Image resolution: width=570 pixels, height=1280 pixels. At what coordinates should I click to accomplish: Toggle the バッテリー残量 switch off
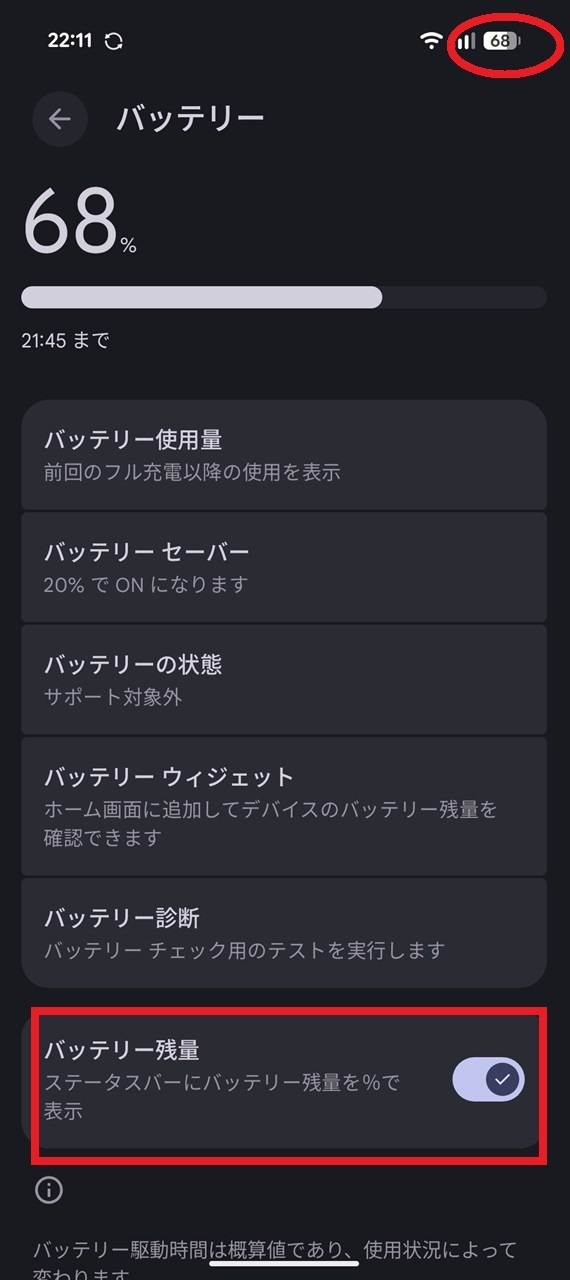point(488,1079)
